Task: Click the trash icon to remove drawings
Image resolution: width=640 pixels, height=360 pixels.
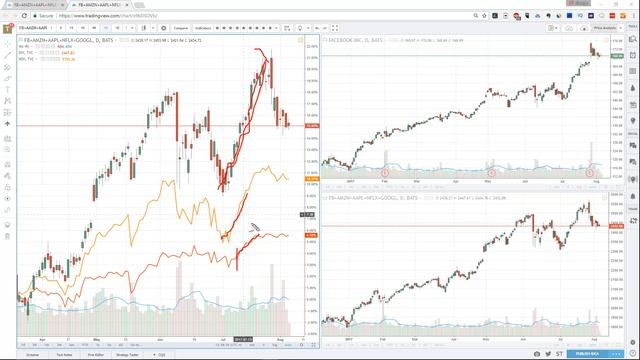Action: tap(7, 236)
